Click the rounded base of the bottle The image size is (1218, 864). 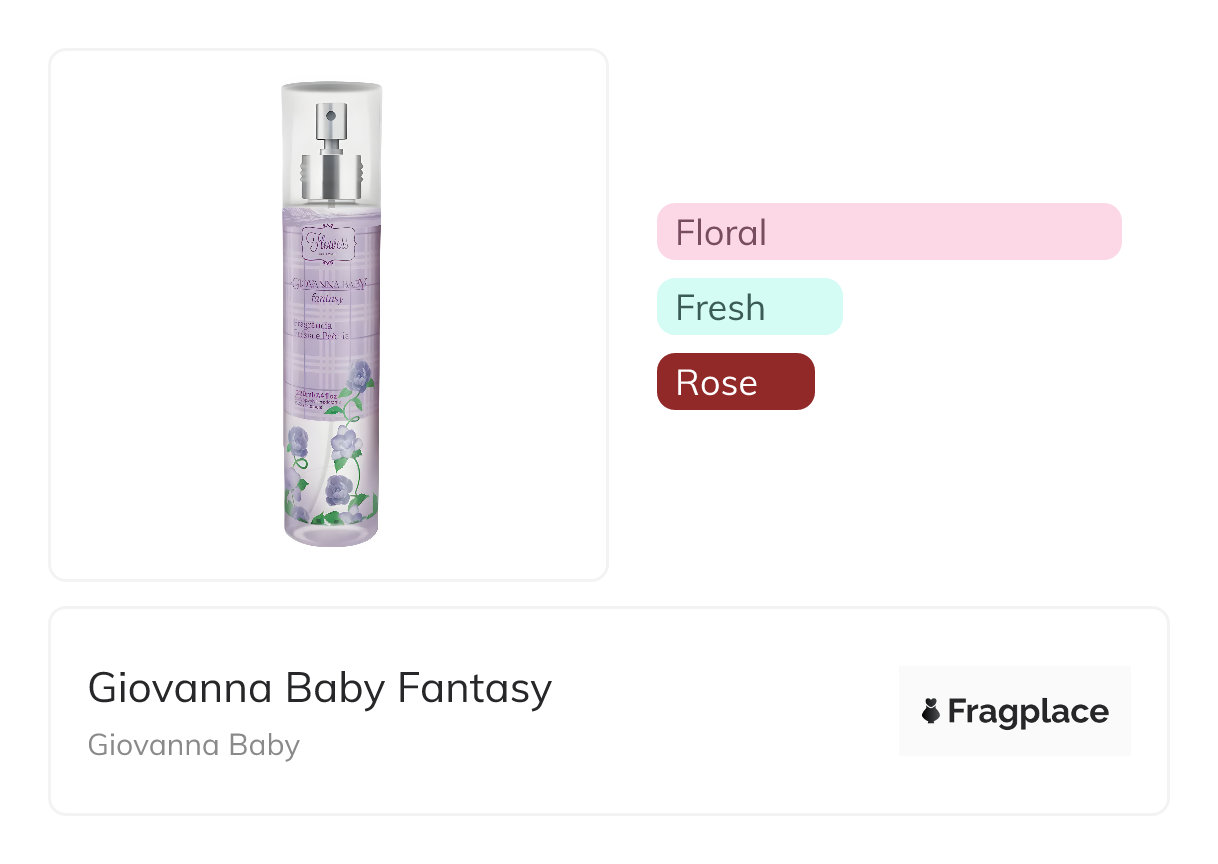click(331, 535)
